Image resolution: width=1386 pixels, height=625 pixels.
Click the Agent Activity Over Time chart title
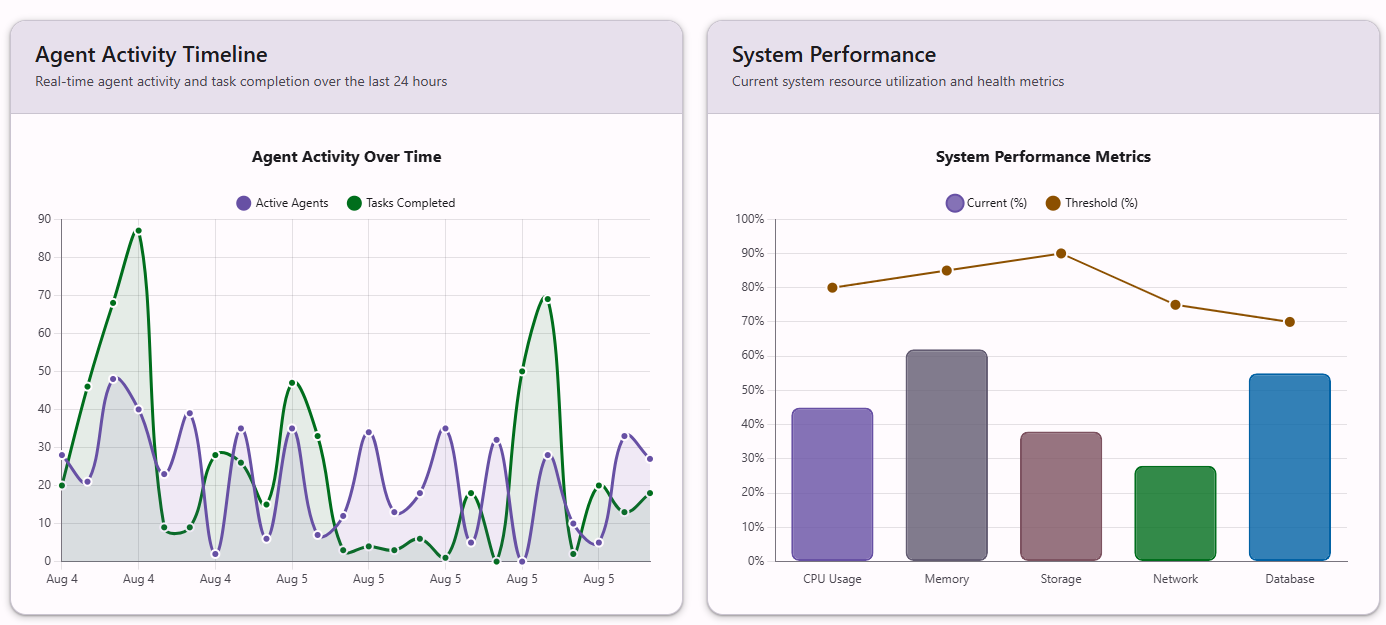[x=346, y=157]
